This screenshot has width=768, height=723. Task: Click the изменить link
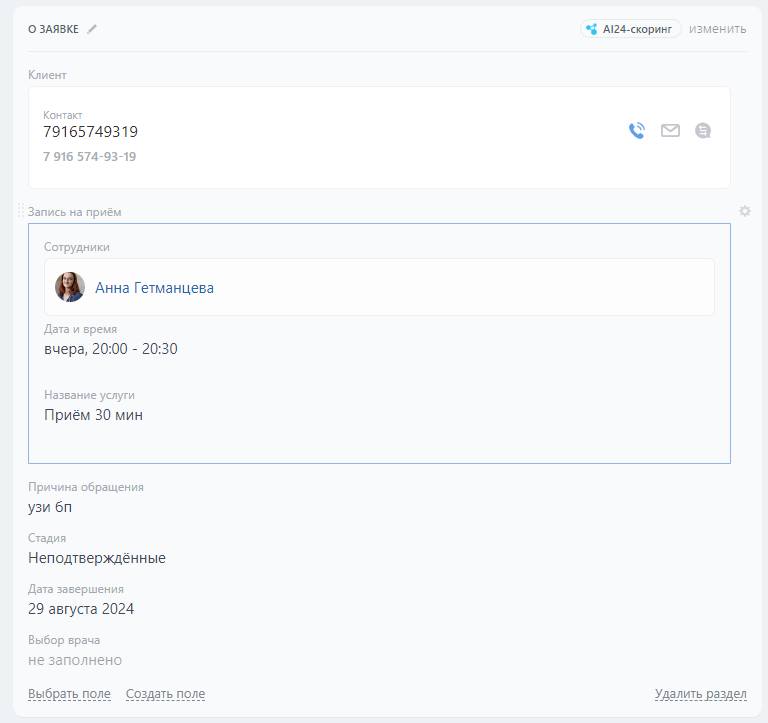(717, 29)
